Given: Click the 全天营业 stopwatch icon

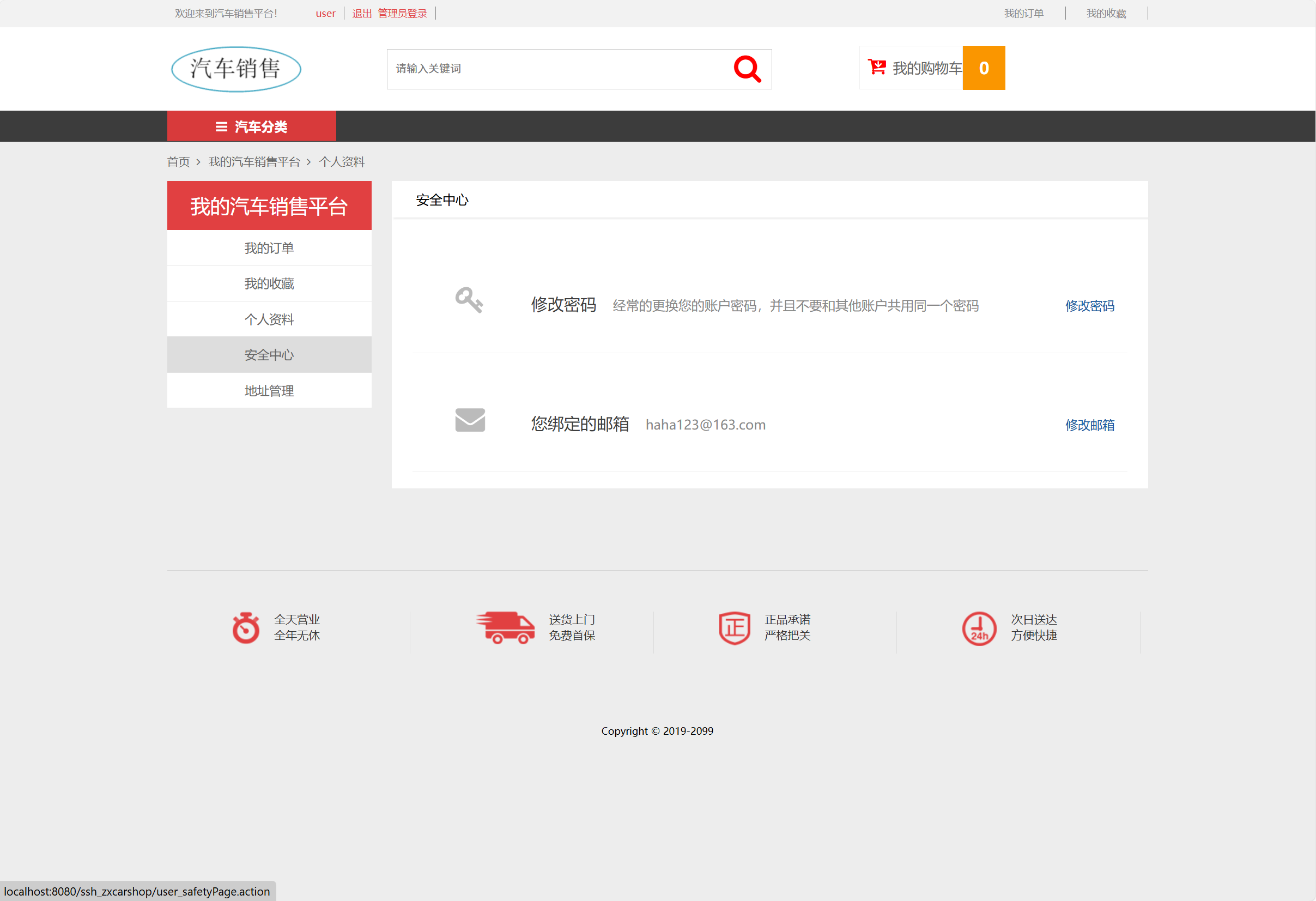Looking at the screenshot, I should click(x=245, y=627).
